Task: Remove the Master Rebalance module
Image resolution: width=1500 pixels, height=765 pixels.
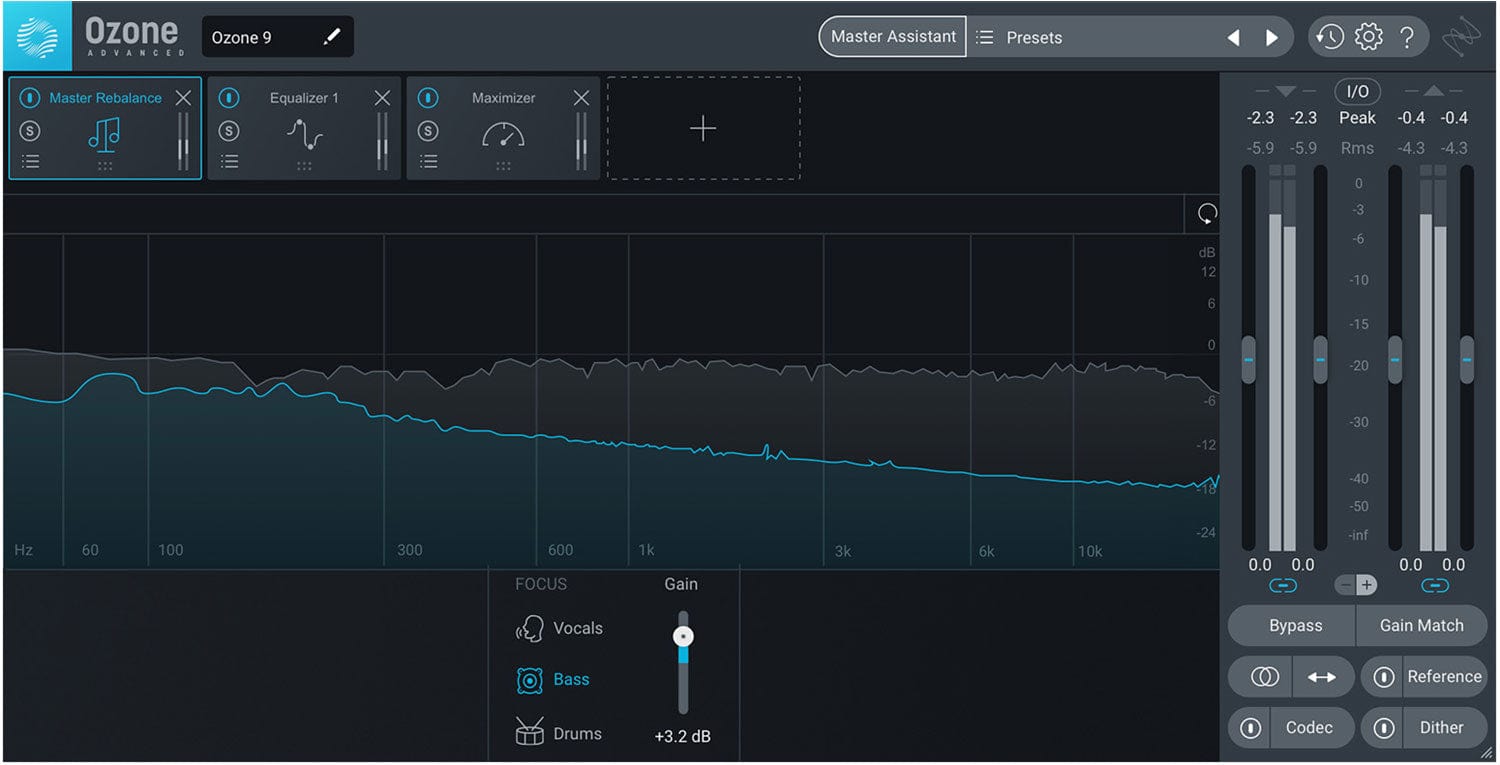Action: pos(183,98)
